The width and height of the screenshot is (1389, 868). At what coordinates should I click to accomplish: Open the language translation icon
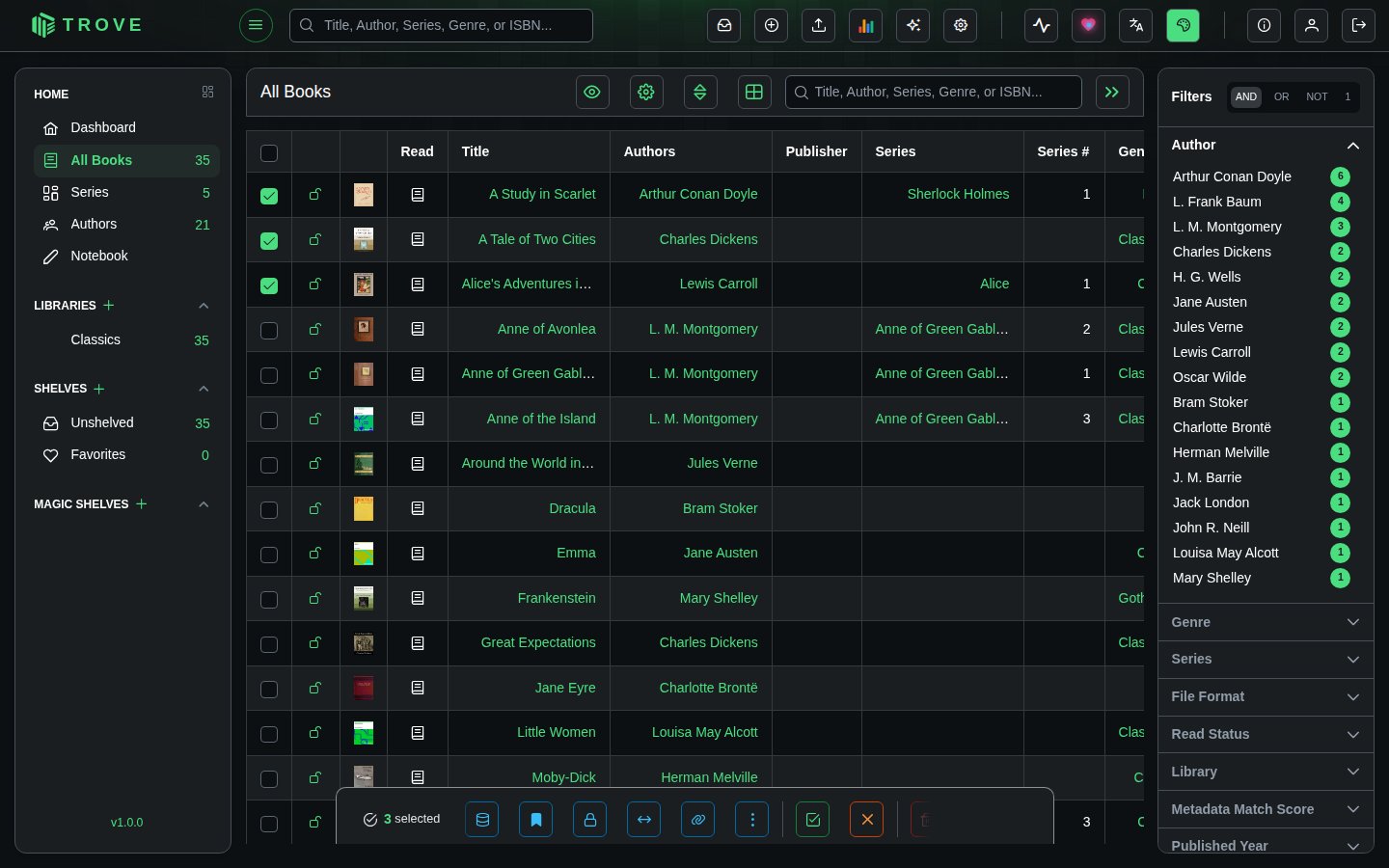click(1136, 26)
